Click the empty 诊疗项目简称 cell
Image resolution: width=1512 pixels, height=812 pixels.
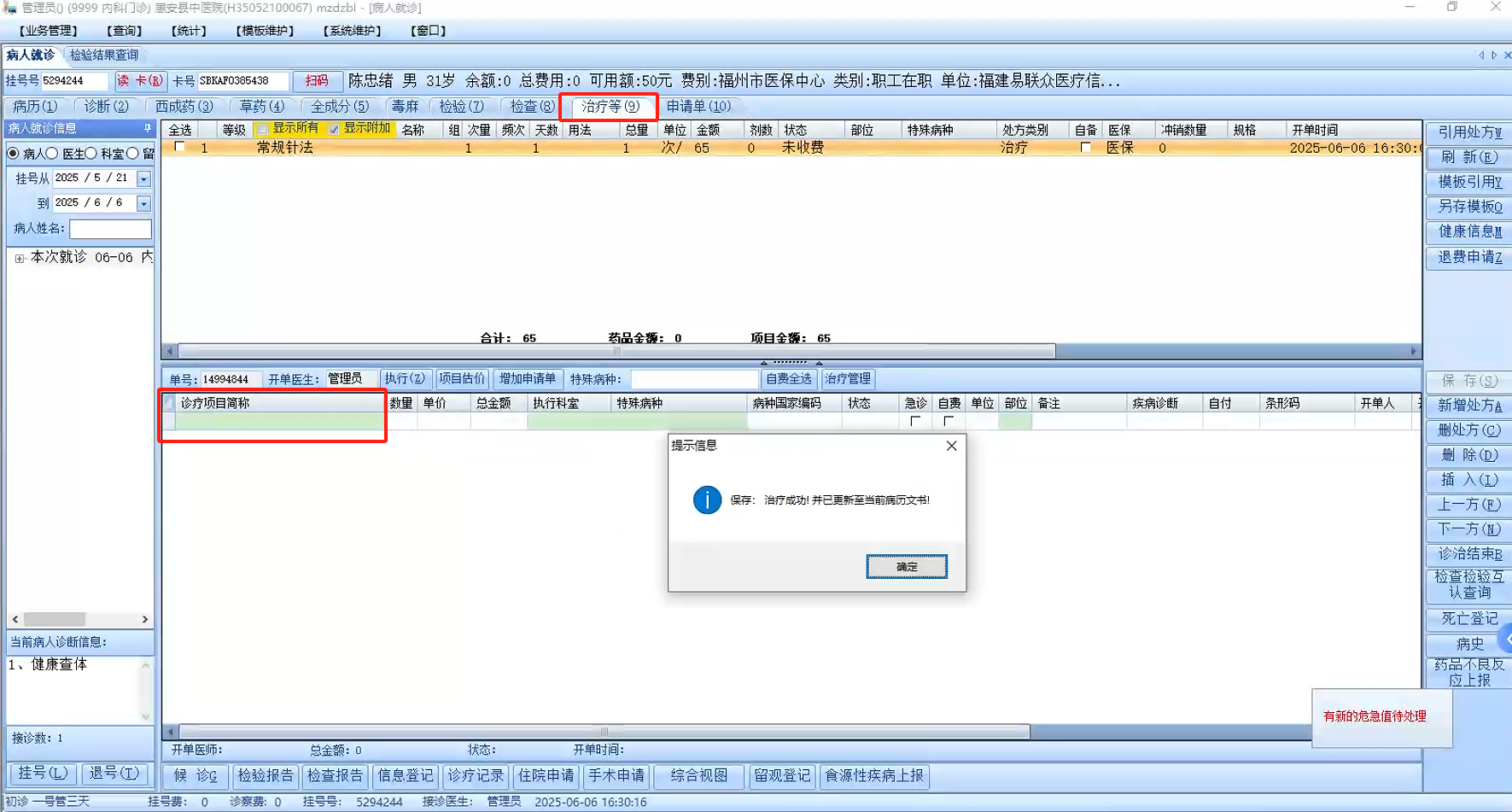click(x=279, y=421)
